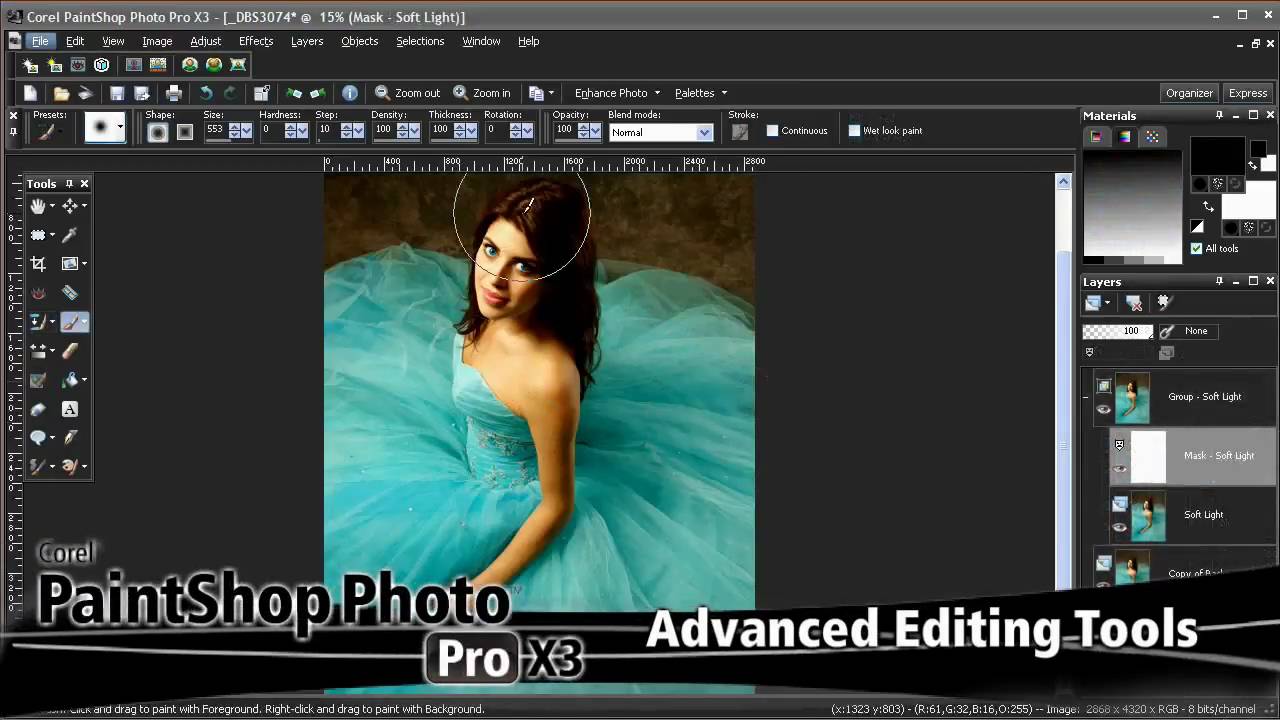Screen dimensions: 1280x720
Task: Open the Paste options dropdown arrow
Action: pos(551,93)
